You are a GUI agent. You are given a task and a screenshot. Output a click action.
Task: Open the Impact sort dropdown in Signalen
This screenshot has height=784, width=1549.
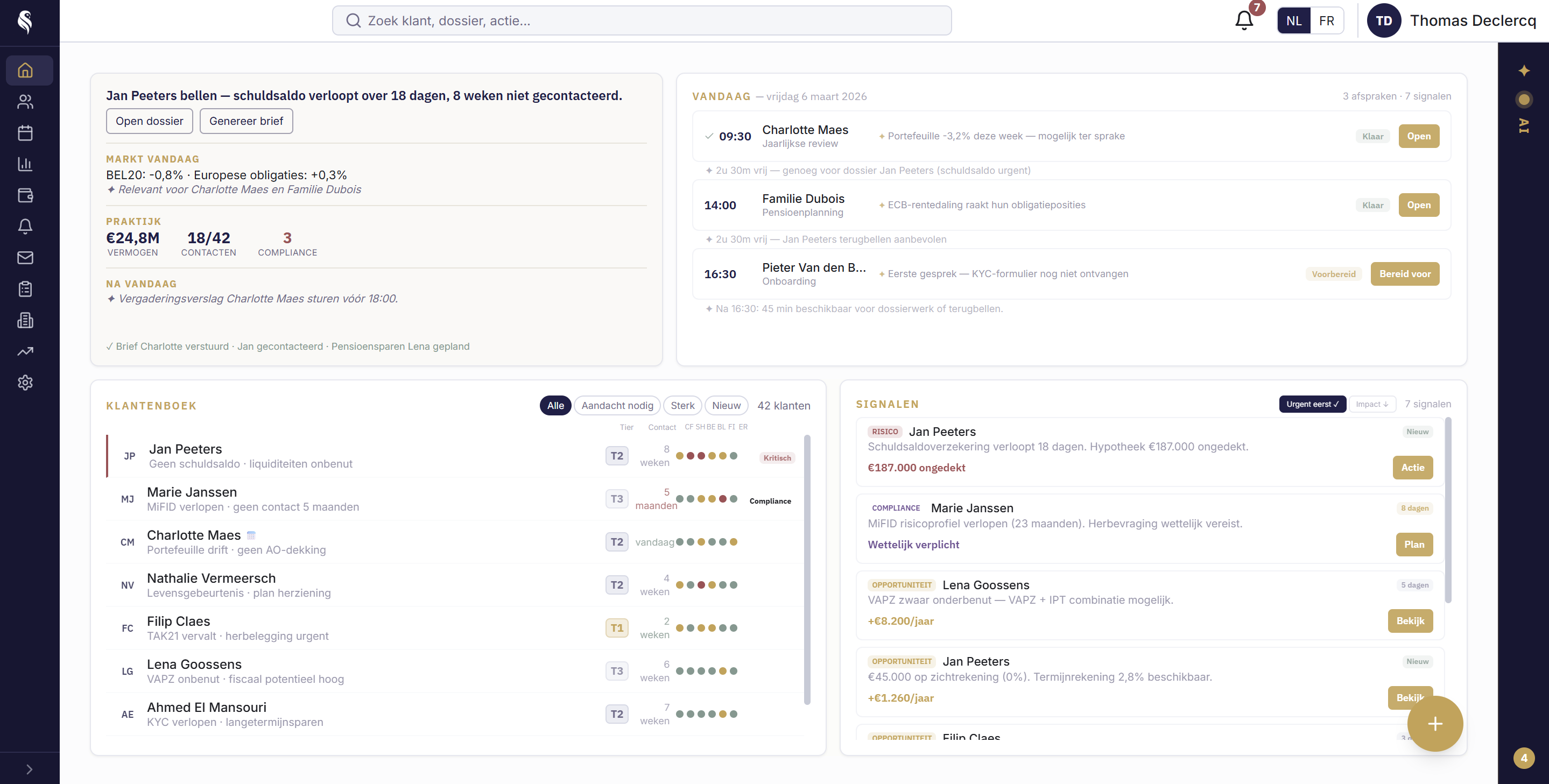(x=1373, y=404)
